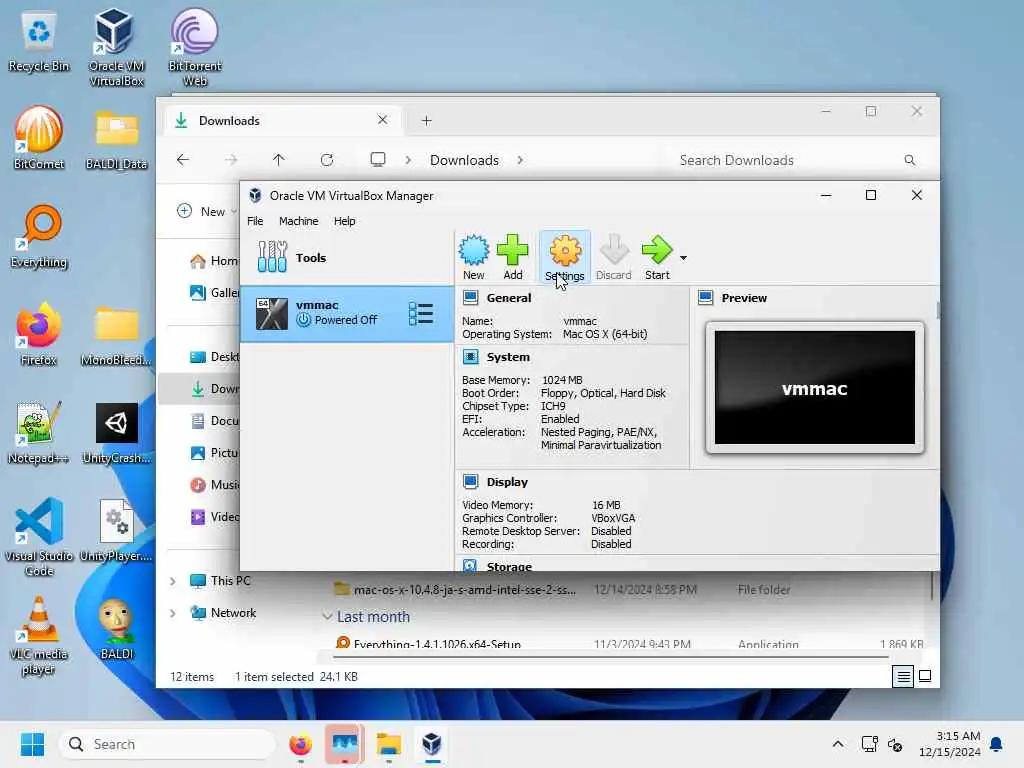The height and width of the screenshot is (768, 1024).
Task: Click the PC monitor icon in address bar
Action: (378, 159)
